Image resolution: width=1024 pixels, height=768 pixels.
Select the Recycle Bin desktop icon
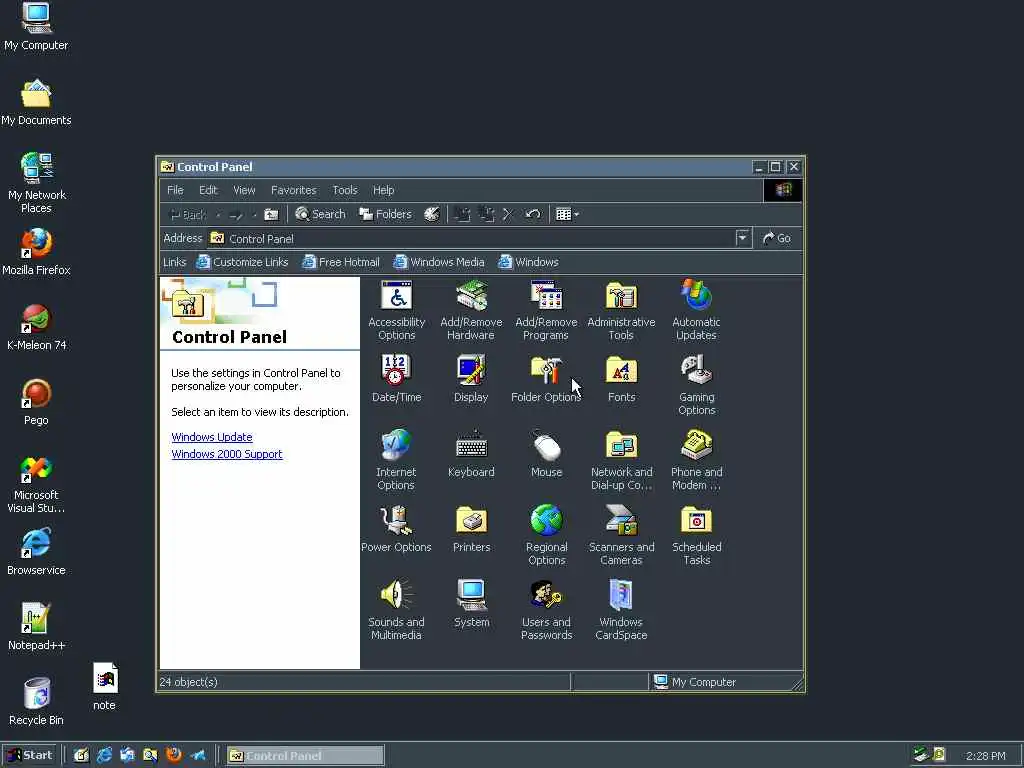[37, 702]
